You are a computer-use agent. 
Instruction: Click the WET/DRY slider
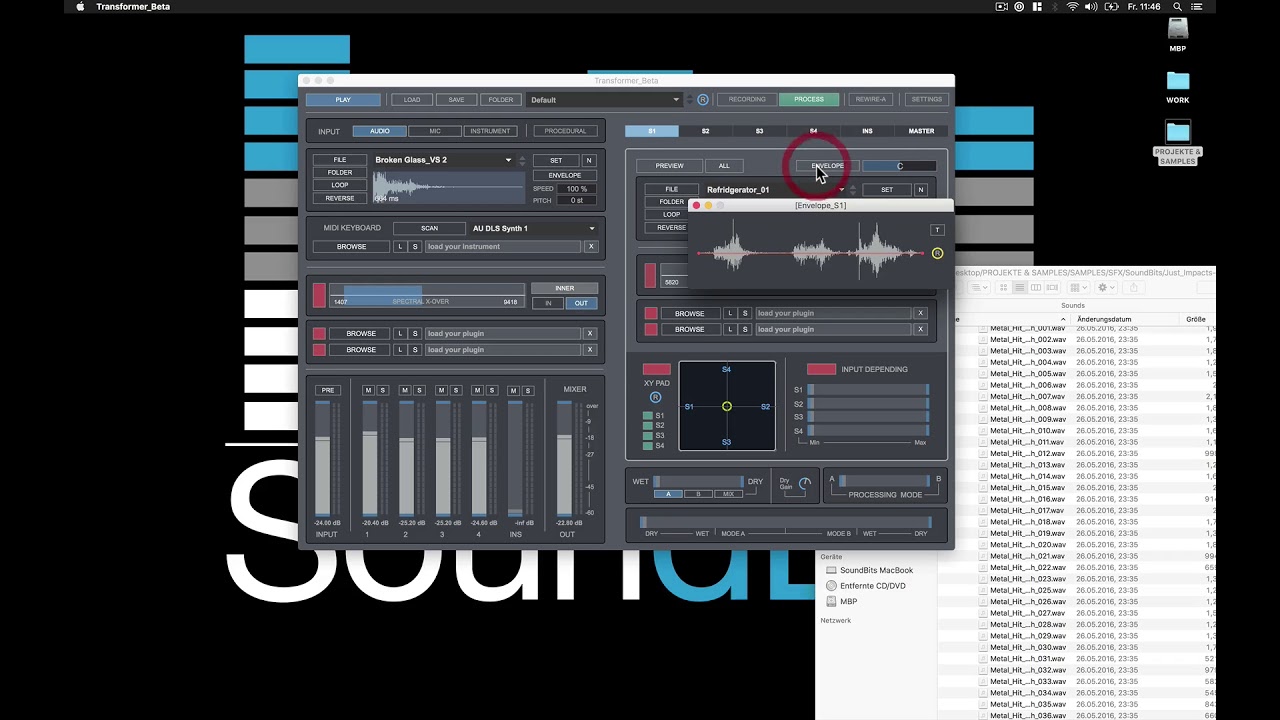pos(698,482)
